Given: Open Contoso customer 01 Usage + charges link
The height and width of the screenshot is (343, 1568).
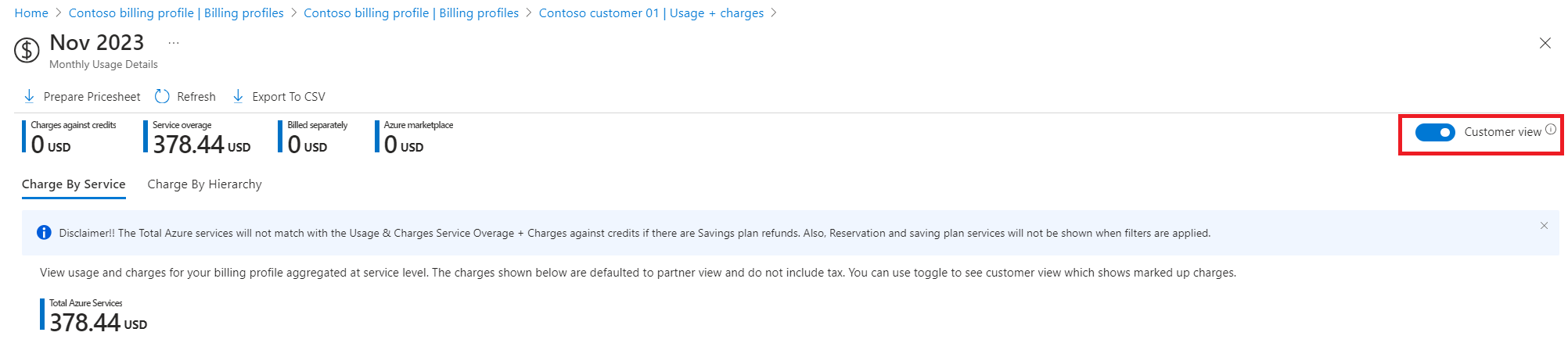Looking at the screenshot, I should 651,13.
